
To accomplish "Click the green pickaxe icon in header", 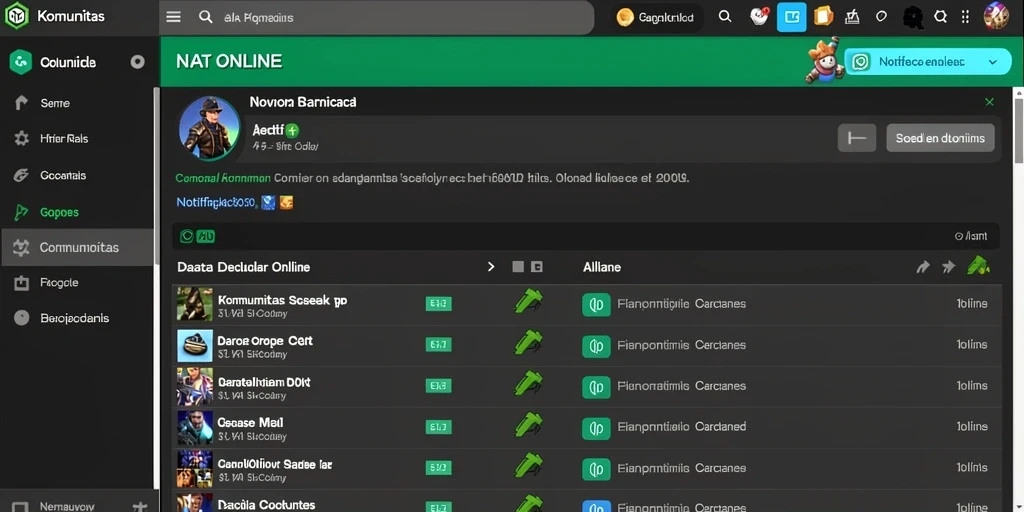I will pyautogui.click(x=978, y=264).
